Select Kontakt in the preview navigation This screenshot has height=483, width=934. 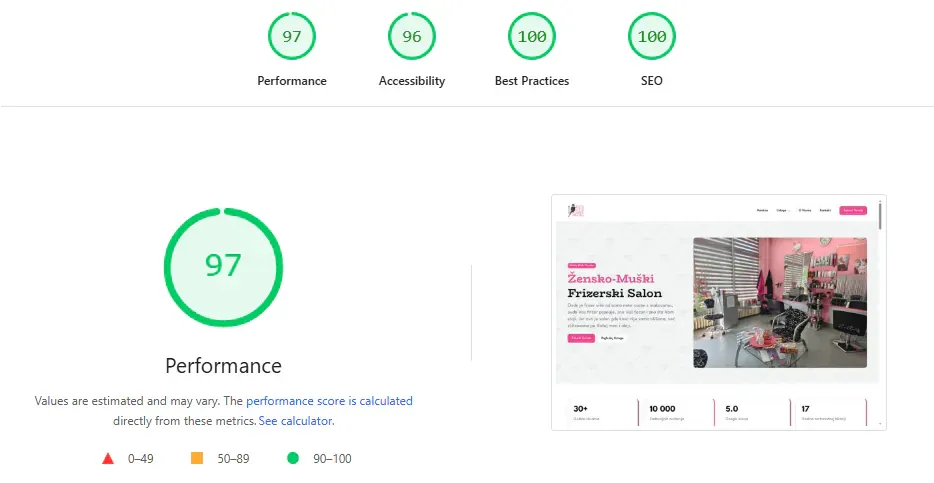pos(825,211)
